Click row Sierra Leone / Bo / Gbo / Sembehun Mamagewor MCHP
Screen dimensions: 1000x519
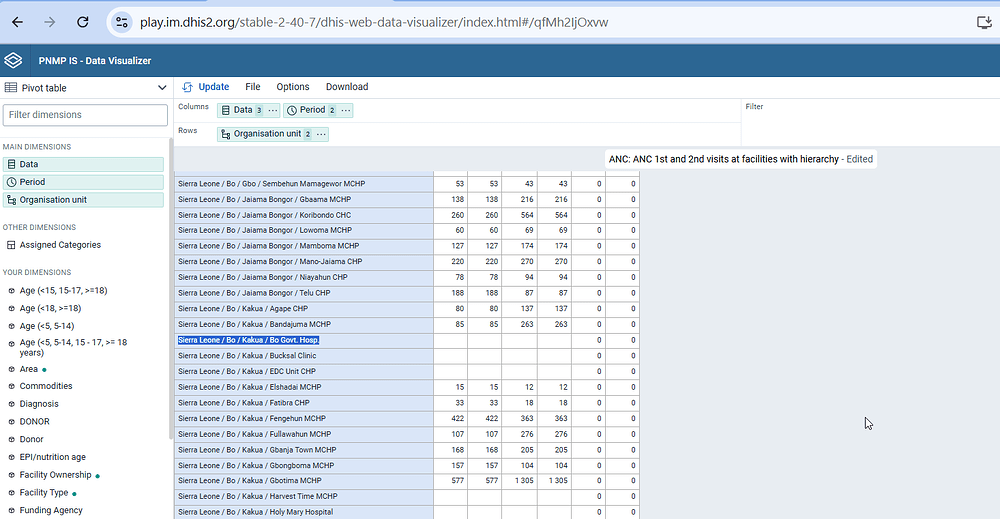click(304, 184)
